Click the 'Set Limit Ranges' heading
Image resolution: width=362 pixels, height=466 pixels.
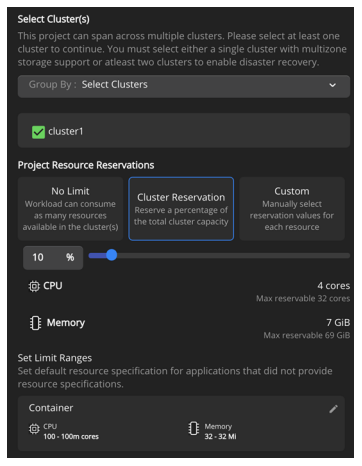coord(55,358)
